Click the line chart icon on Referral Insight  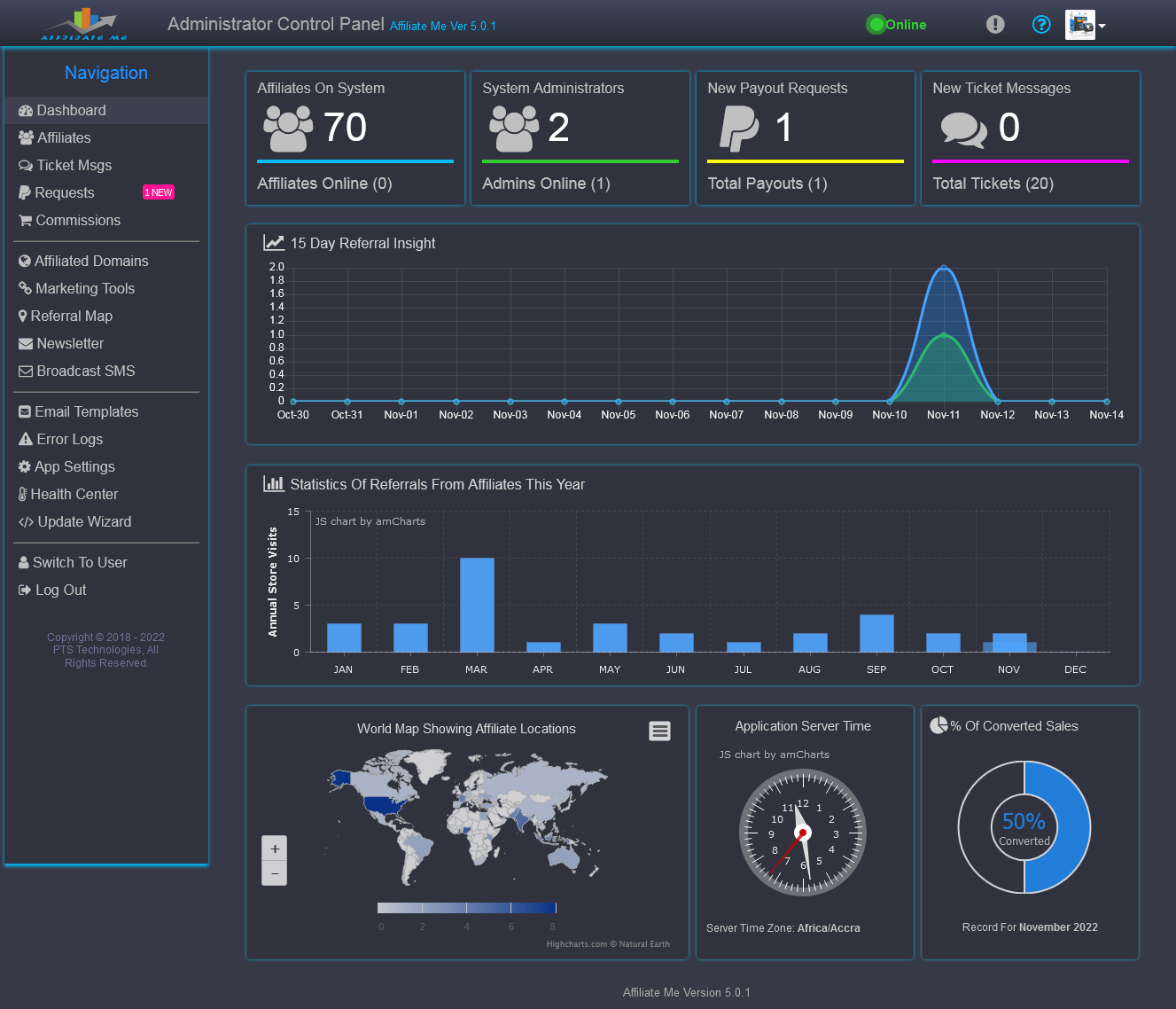tap(274, 242)
